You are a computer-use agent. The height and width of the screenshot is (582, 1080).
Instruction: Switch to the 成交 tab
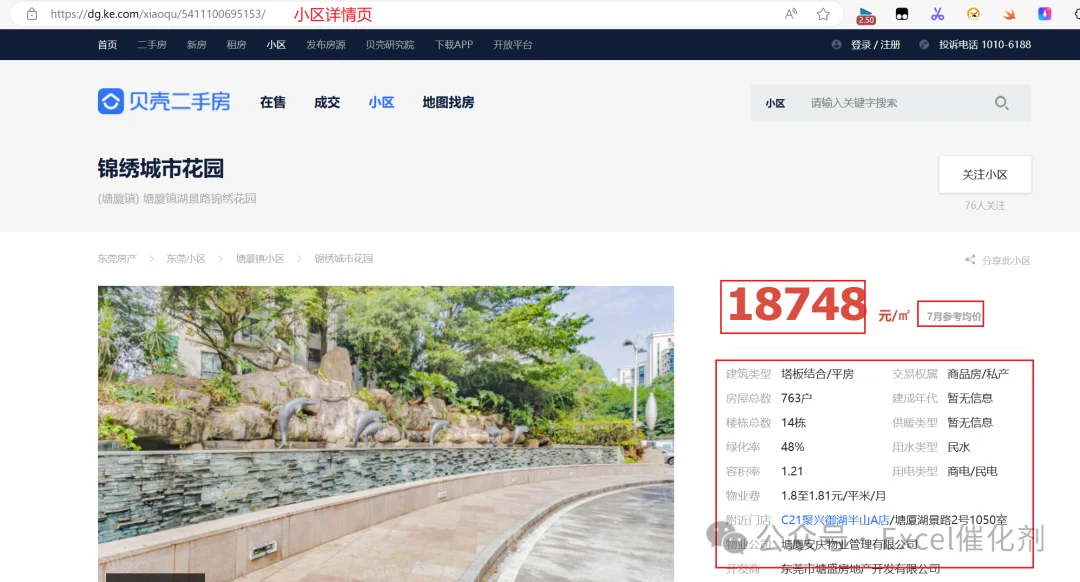[x=327, y=103]
